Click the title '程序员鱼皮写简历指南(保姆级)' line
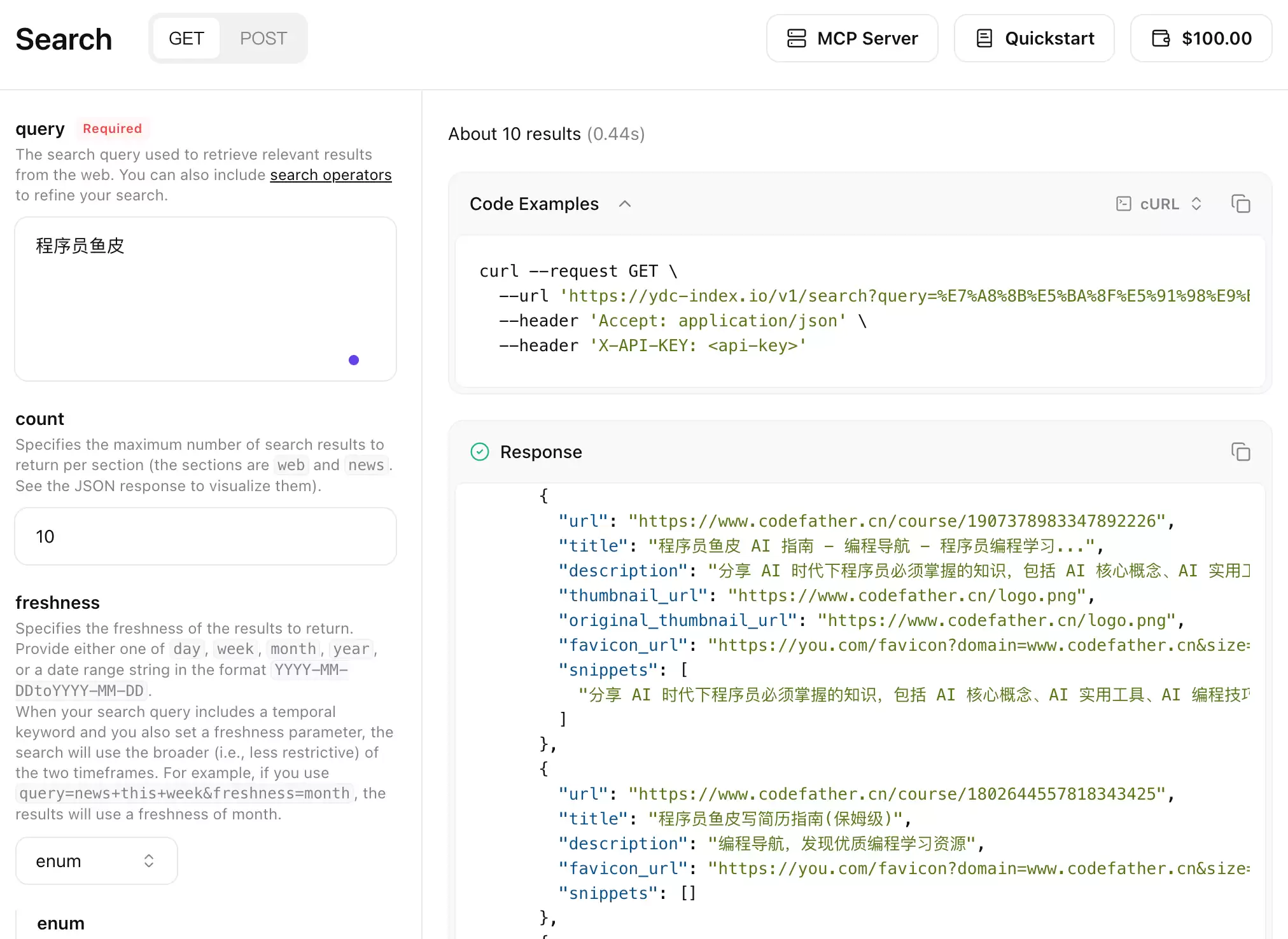 [736, 819]
